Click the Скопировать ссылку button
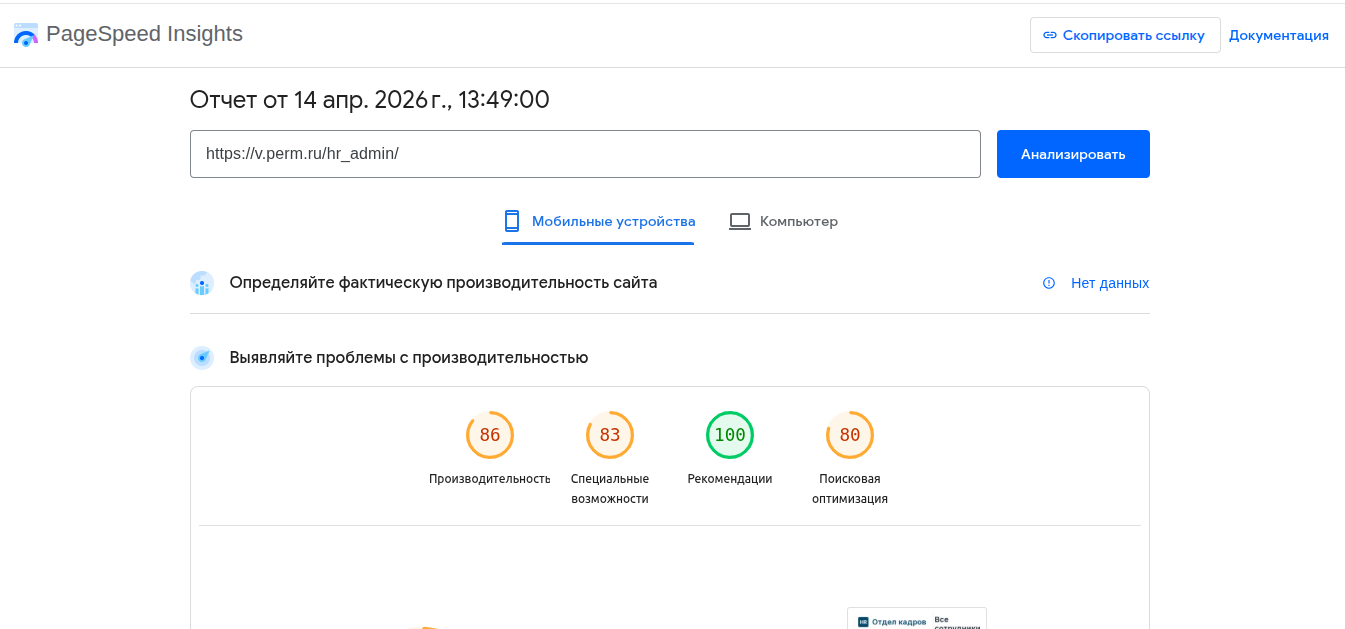This screenshot has width=1345, height=629. [1125, 35]
